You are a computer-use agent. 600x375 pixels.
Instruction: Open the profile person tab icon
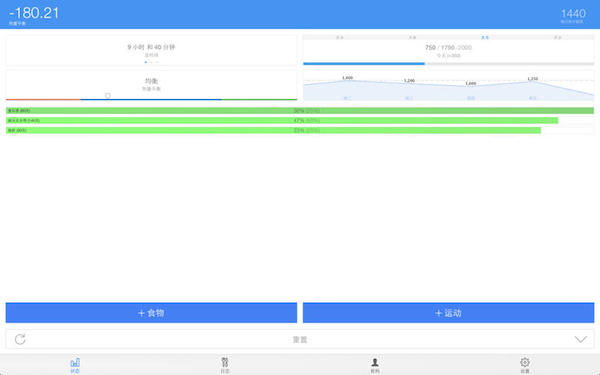375,362
